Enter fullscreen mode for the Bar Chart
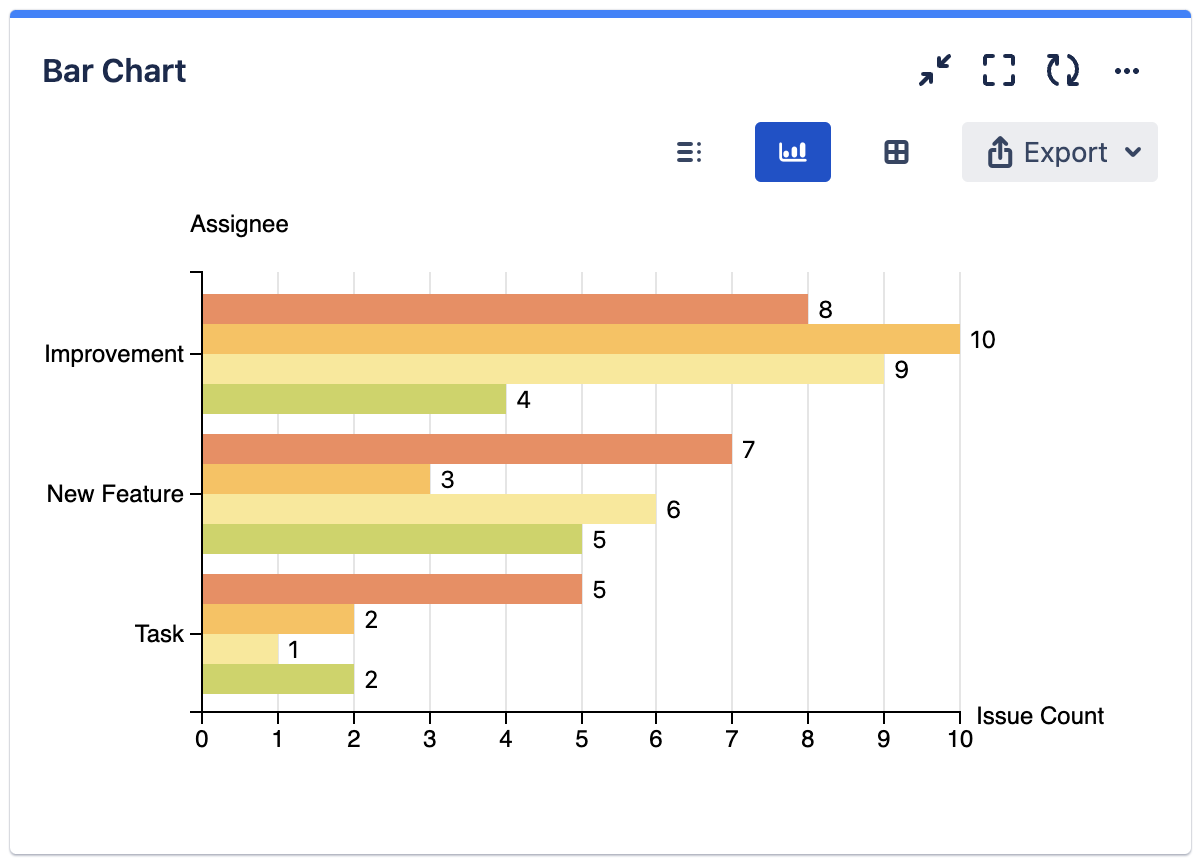 [x=999, y=70]
